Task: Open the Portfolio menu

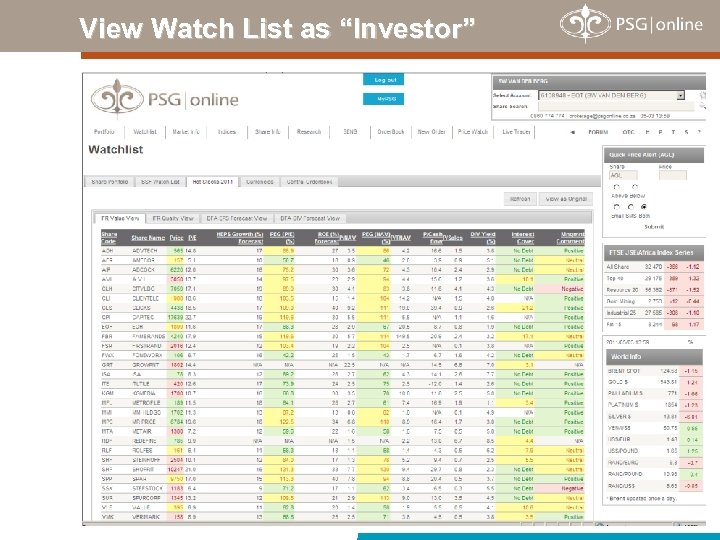Action: [104, 132]
